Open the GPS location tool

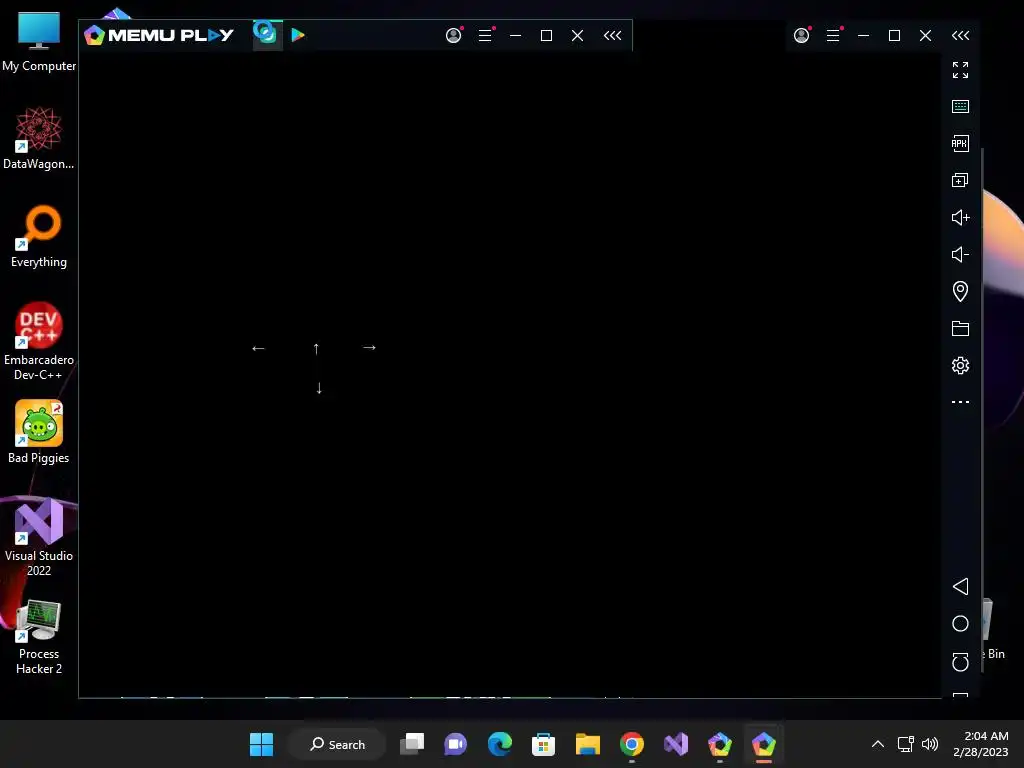pos(961,291)
